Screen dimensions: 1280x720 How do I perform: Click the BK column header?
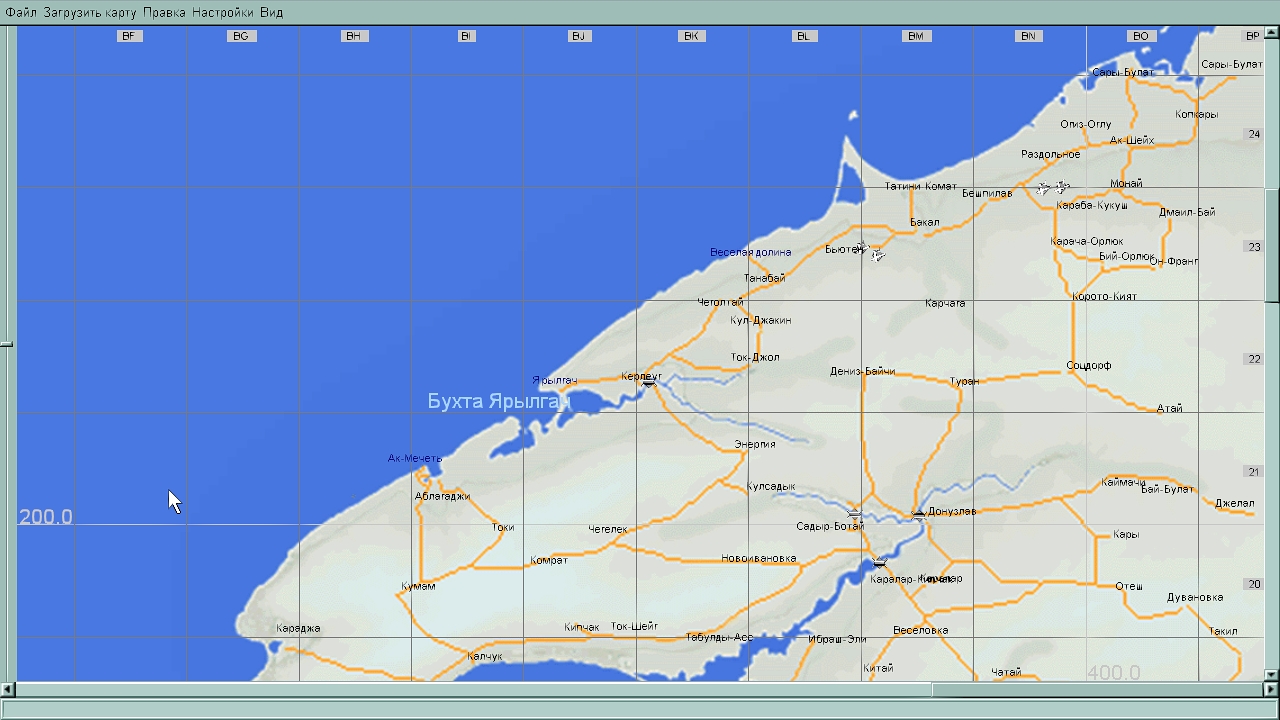tap(691, 36)
